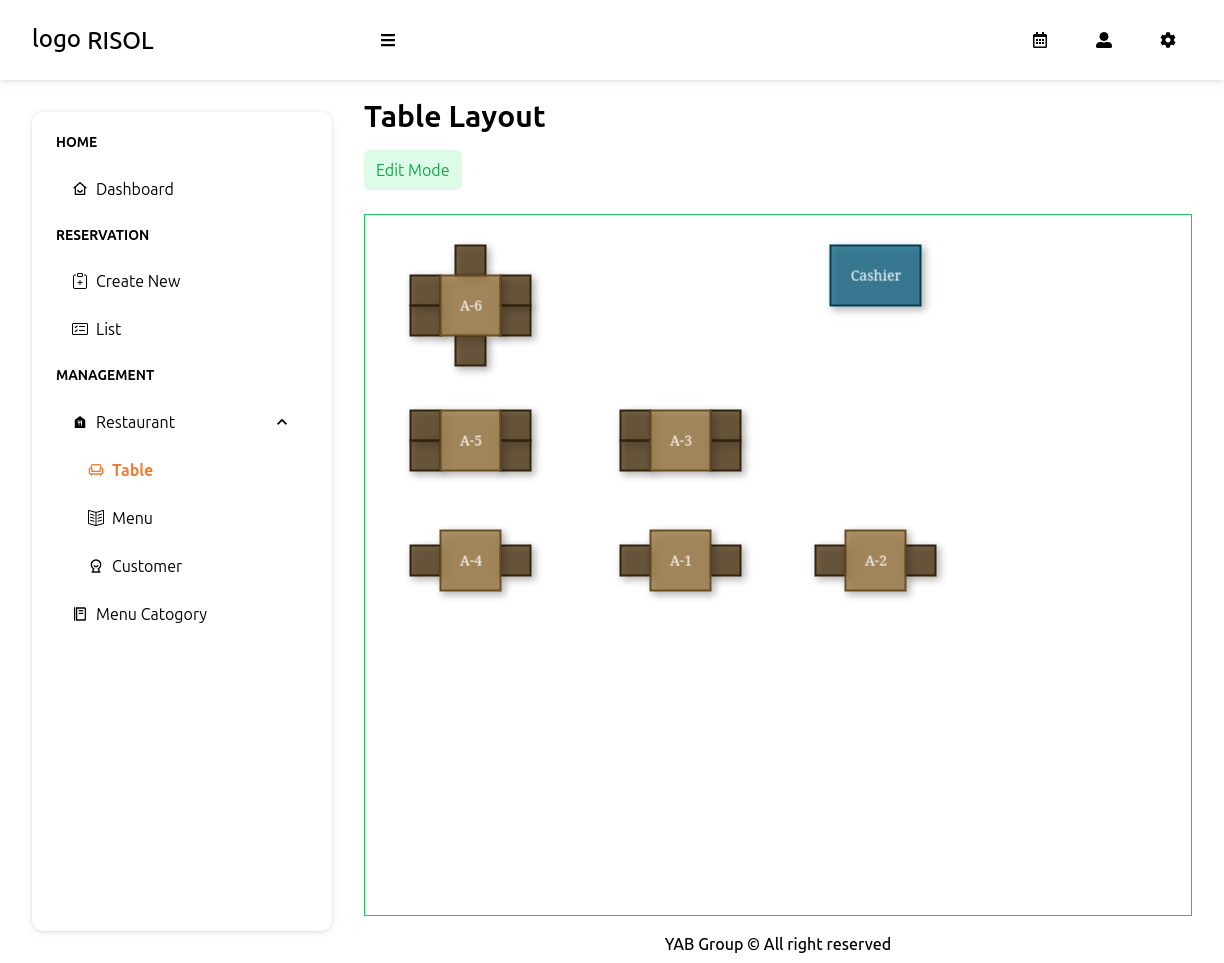Screen dimensions: 1224x963
Task: Toggle Edit Mode for the table layout
Action: click(412, 169)
